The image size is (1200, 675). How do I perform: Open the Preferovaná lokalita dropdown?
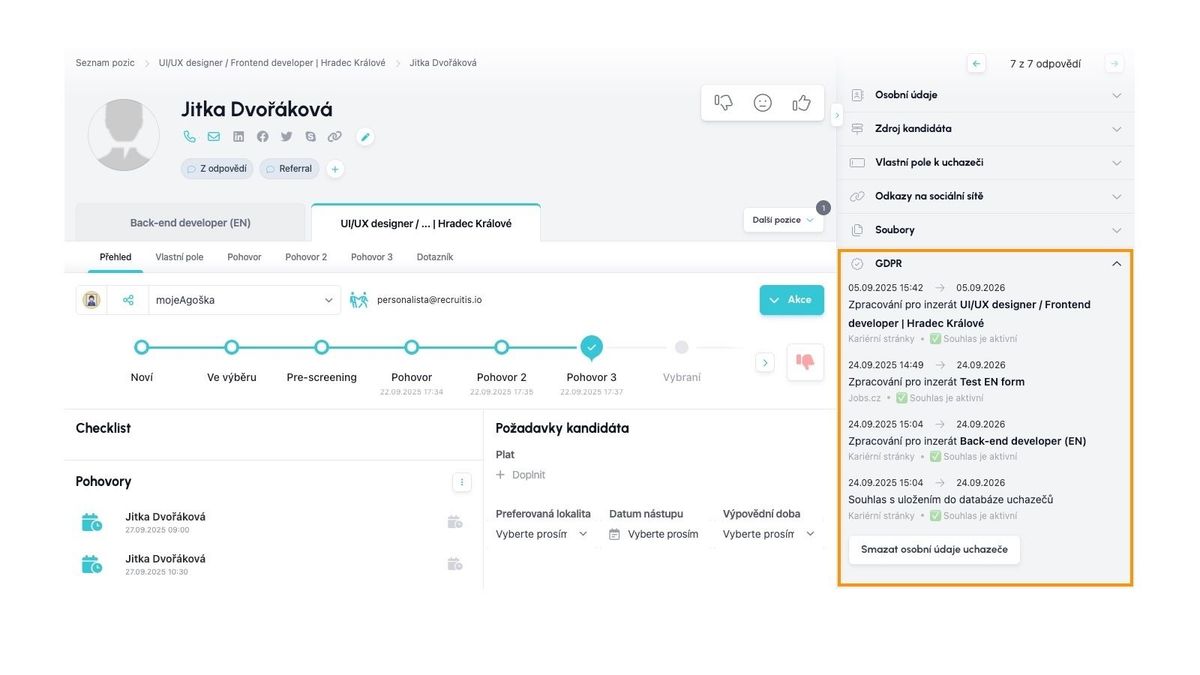(x=542, y=534)
